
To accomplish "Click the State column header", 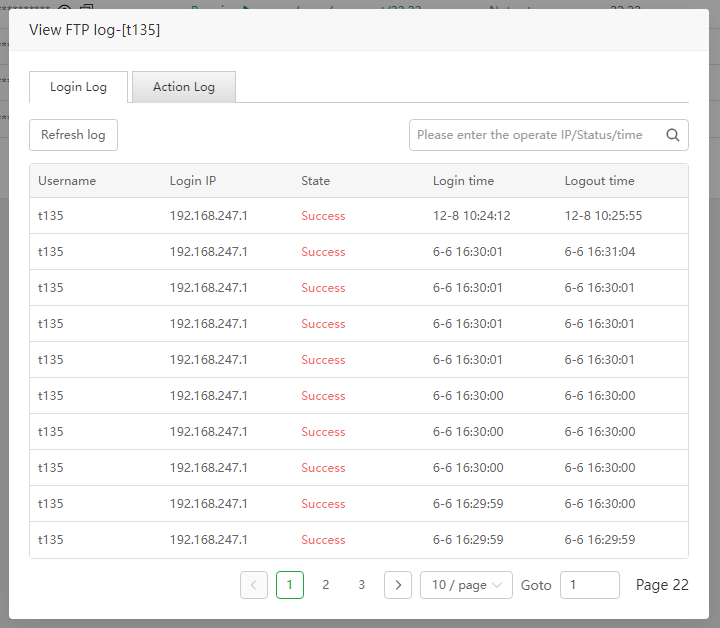I will (x=316, y=181).
